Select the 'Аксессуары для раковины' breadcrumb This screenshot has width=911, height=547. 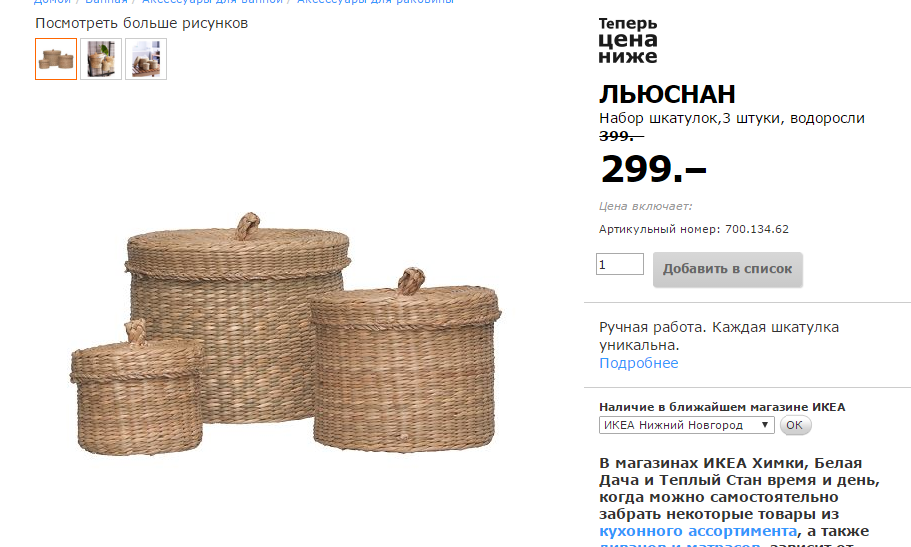coord(375,2)
